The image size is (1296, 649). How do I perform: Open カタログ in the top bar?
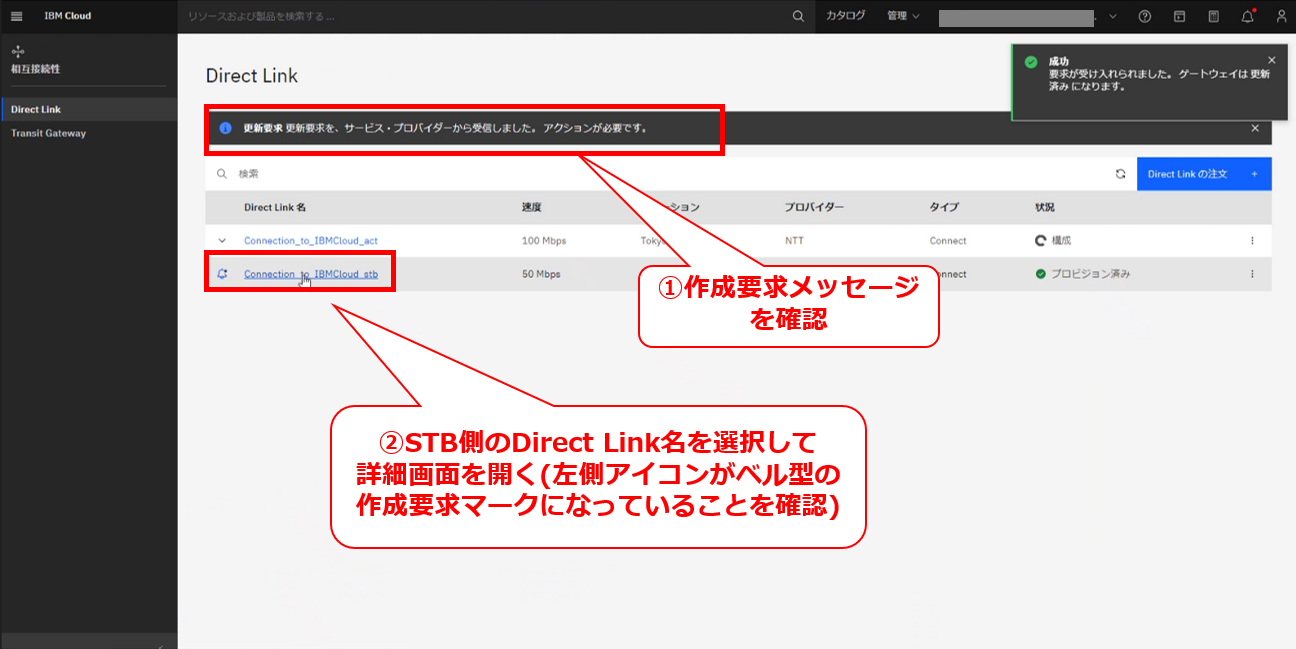(x=845, y=17)
